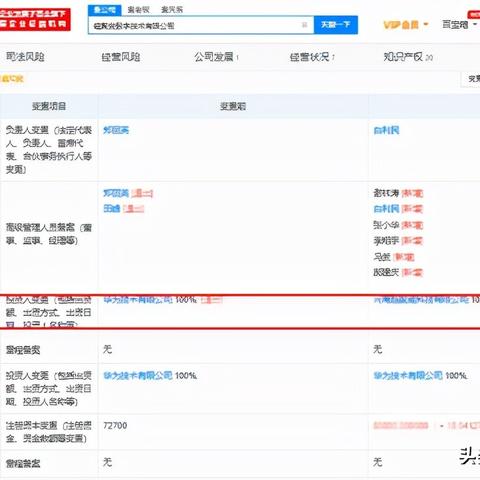Screen dimensions: 480x480
Task: Clear the search box with the X icon
Action: pyautogui.click(x=304, y=25)
